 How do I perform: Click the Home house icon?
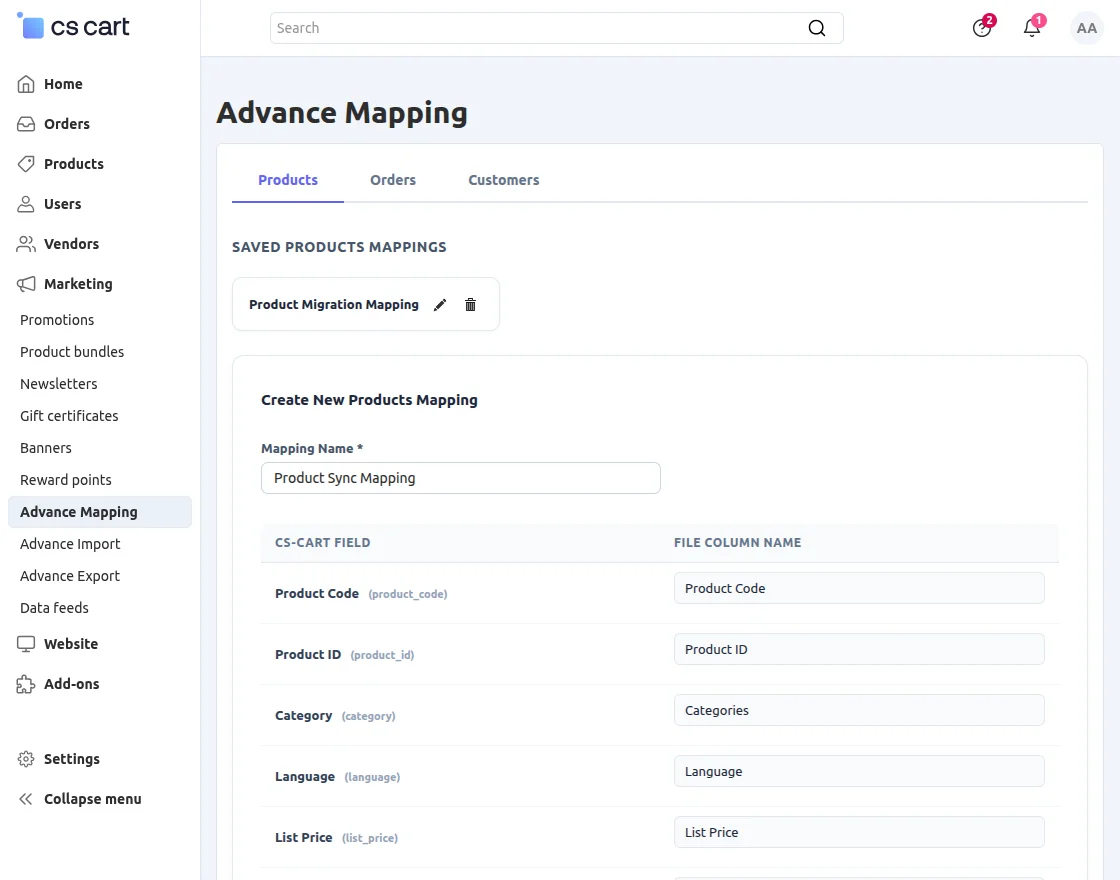26,84
